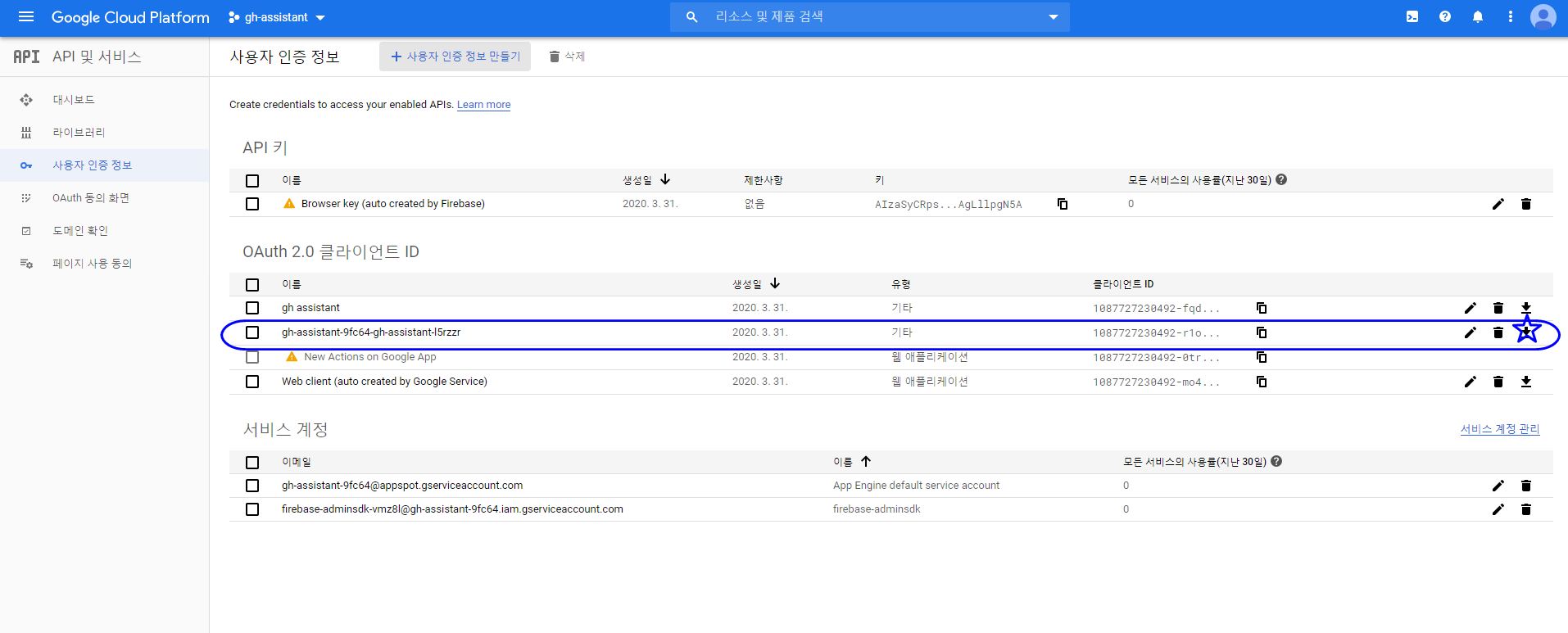Activate Cloud Shell icon
1568x633 pixels.
[x=1412, y=17]
